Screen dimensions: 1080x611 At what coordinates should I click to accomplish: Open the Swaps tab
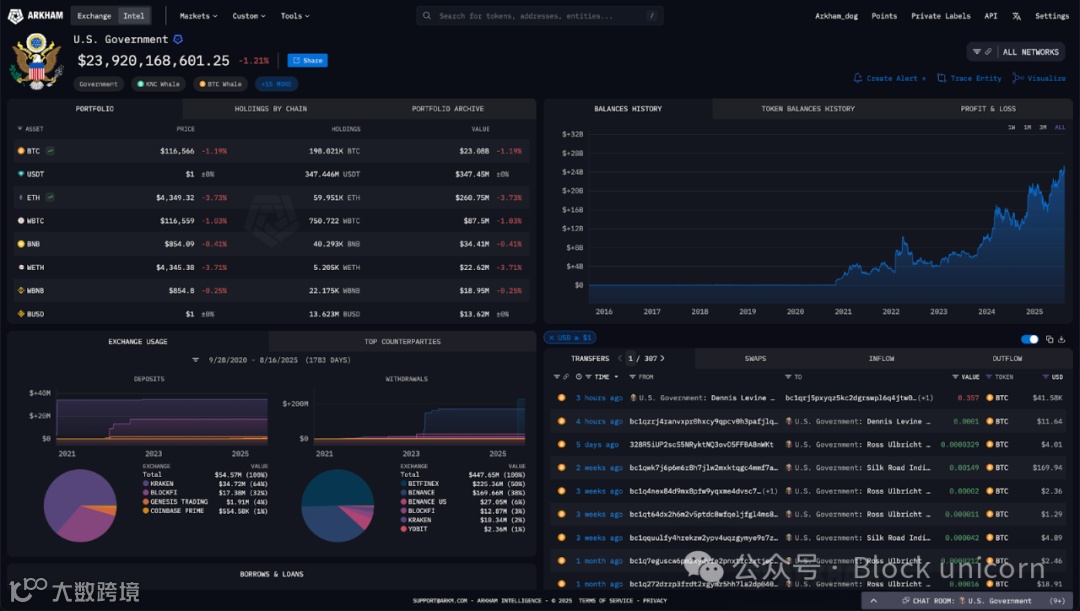pyautogui.click(x=755, y=358)
